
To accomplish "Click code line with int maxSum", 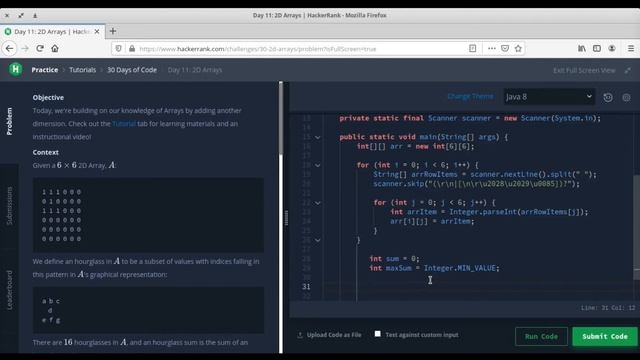I will pos(434,268).
